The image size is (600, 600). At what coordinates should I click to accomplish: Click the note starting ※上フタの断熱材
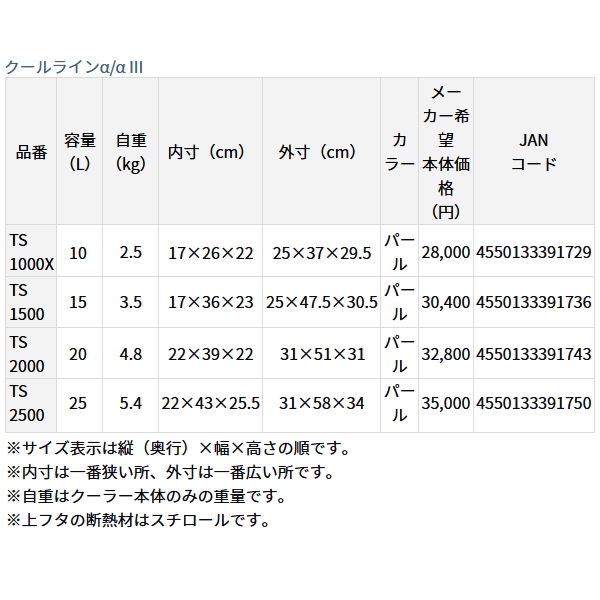[x=138, y=520]
